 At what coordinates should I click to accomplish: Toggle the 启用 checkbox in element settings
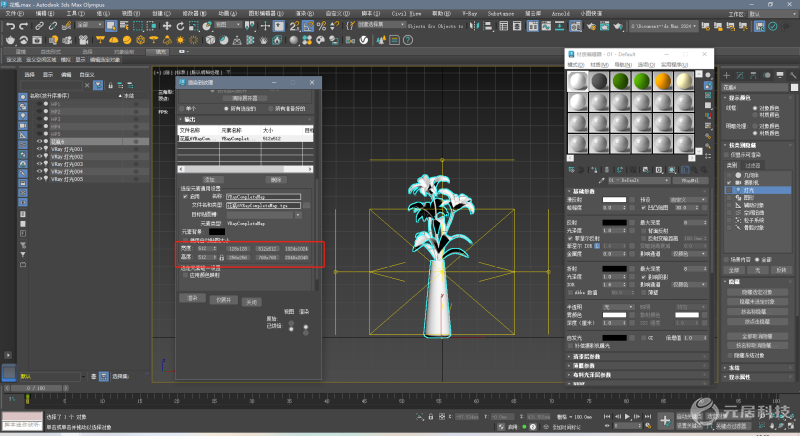[183, 197]
